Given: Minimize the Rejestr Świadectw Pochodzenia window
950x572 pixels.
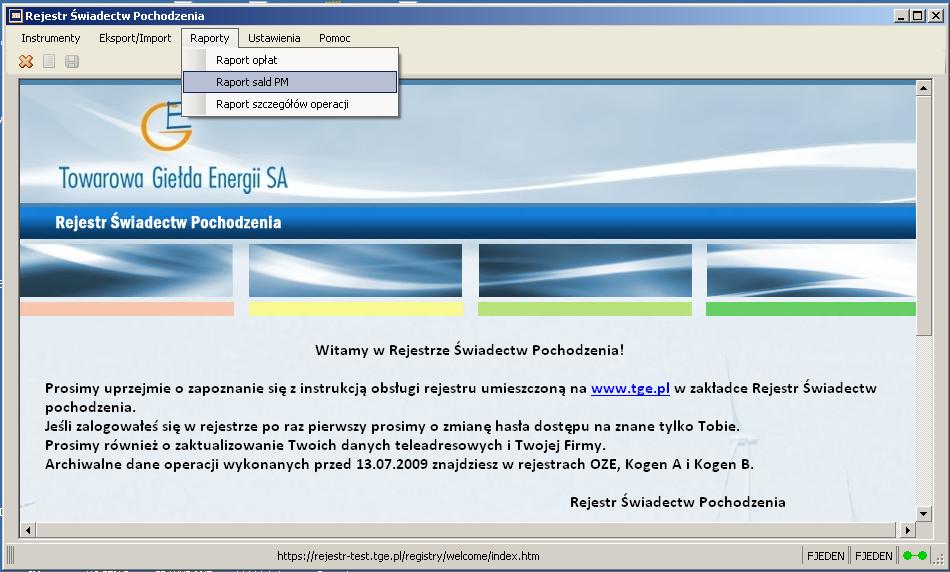Looking at the screenshot, I should [x=902, y=16].
